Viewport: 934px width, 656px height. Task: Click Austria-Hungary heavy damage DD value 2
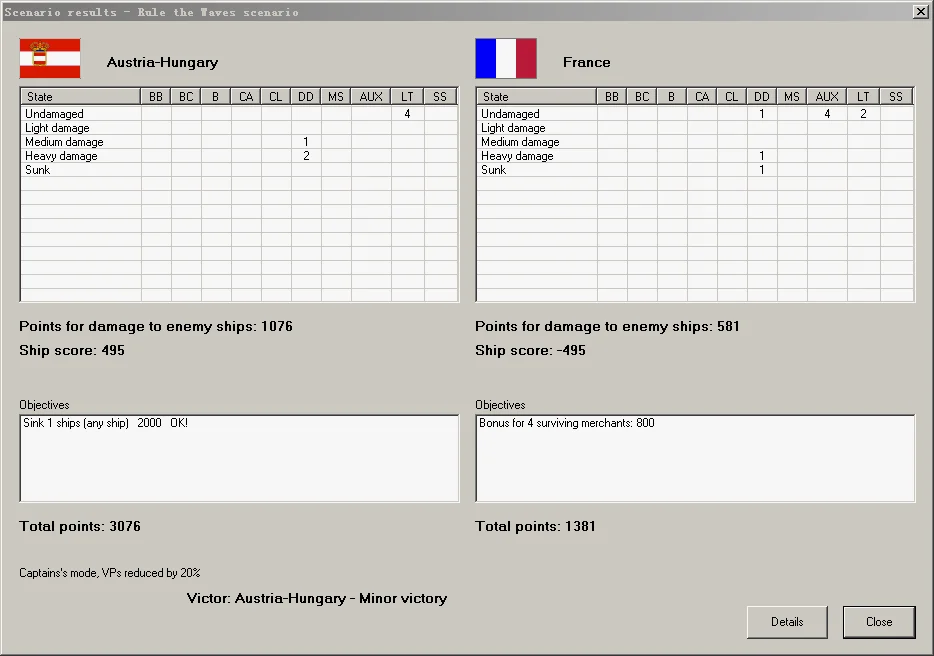point(306,156)
